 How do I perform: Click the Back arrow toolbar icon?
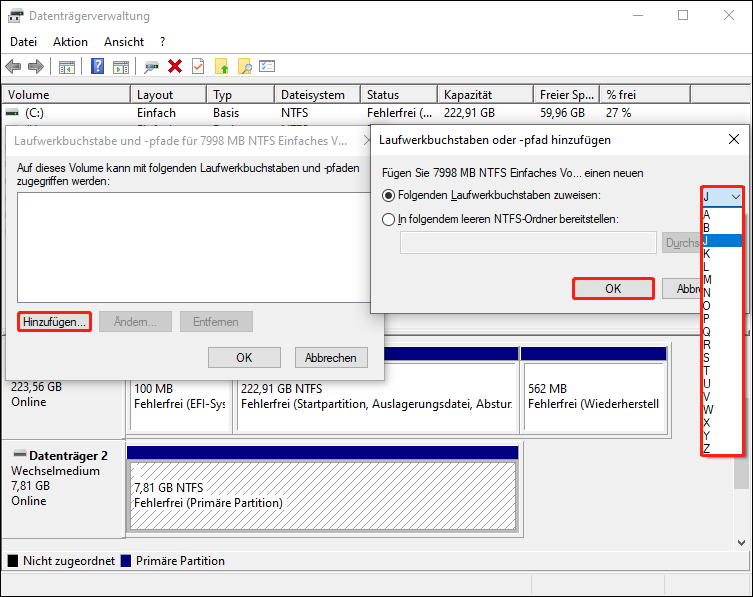[13, 66]
